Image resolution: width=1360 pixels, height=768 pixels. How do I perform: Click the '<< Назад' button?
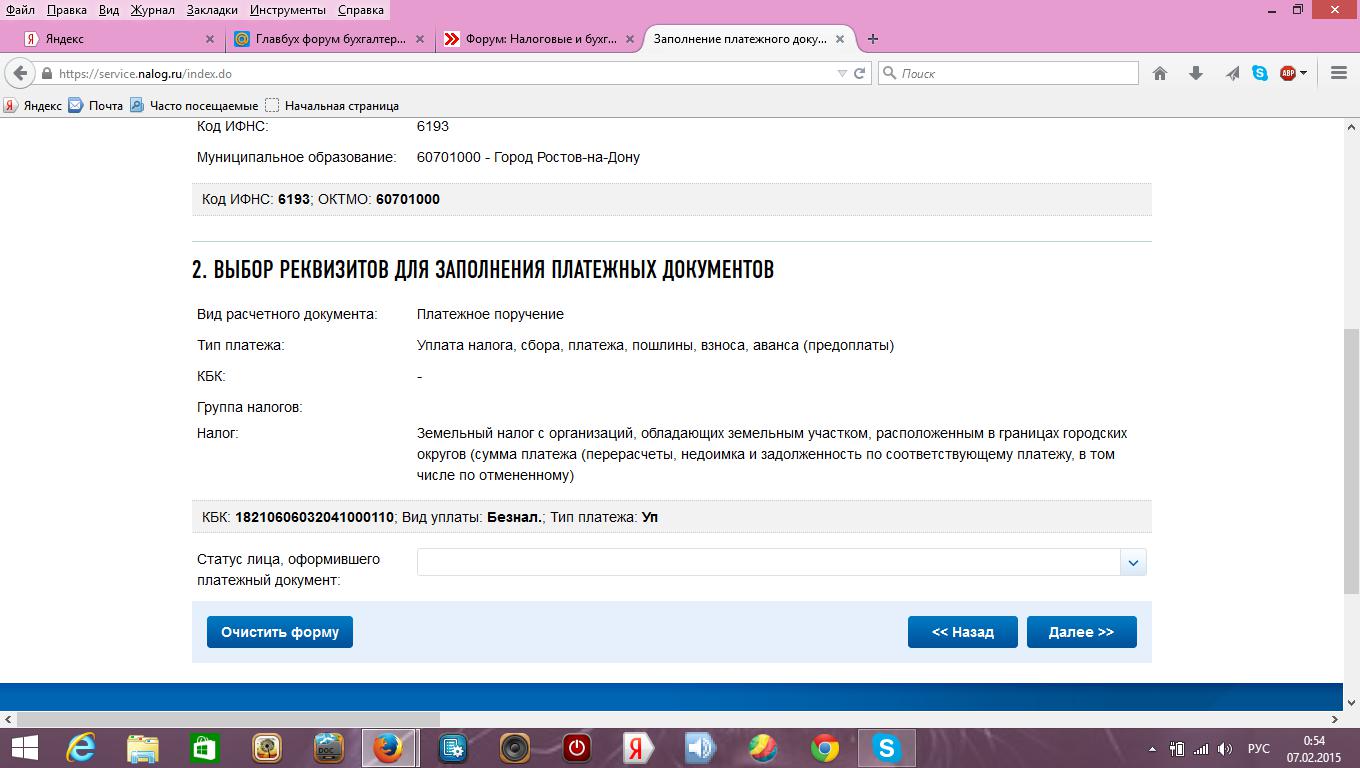coord(962,632)
